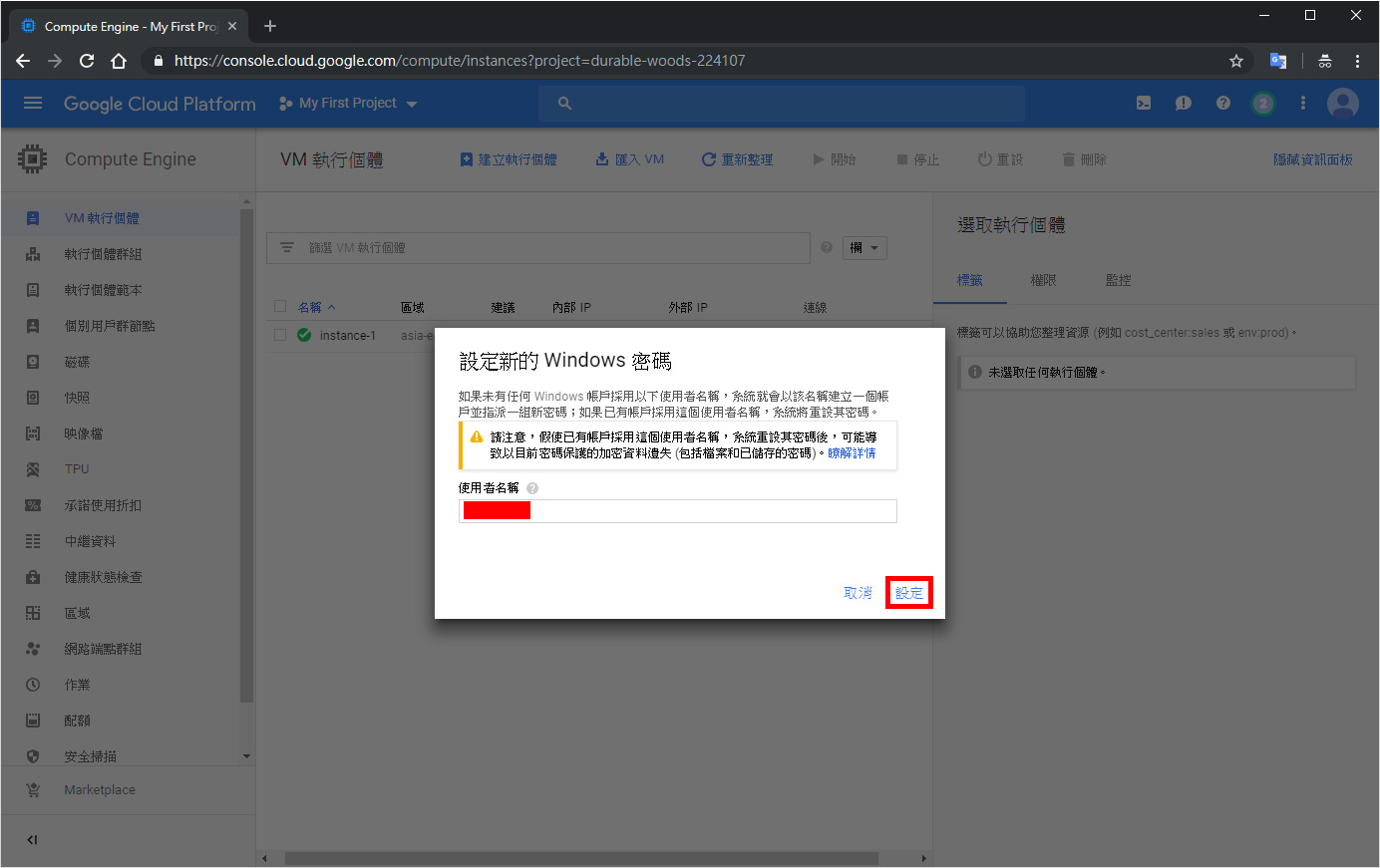Go to browser home page
This screenshot has height=868, width=1380.
pos(119,61)
